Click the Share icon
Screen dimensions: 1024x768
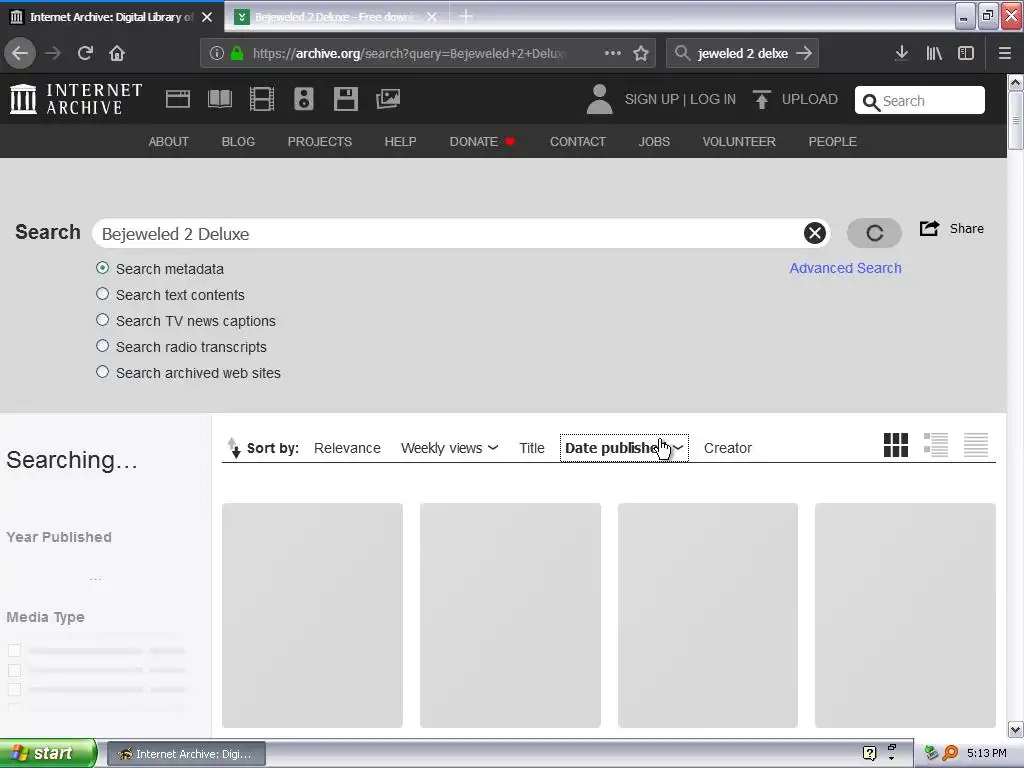click(x=929, y=229)
